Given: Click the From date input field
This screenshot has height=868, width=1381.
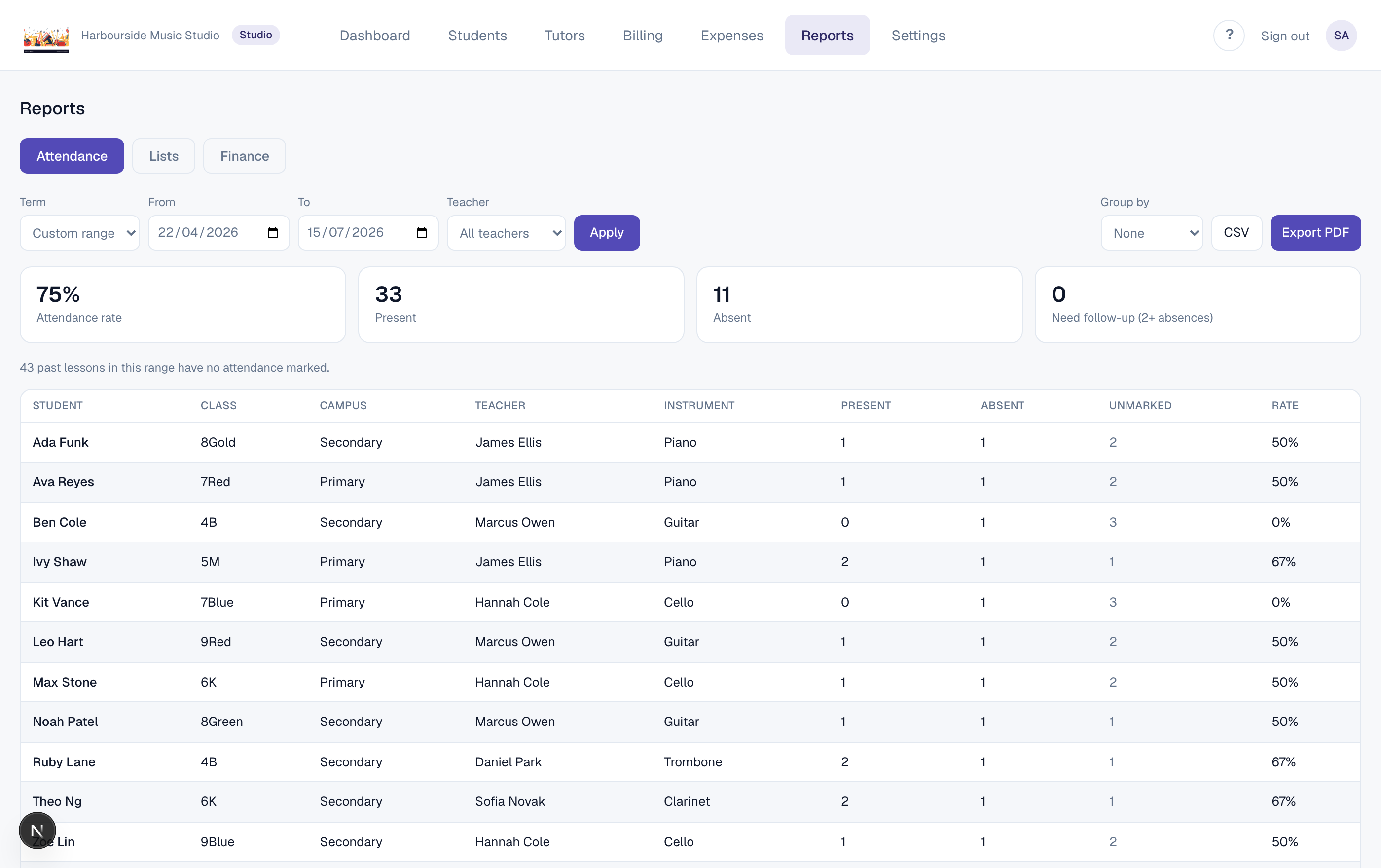Looking at the screenshot, I should click(x=218, y=233).
